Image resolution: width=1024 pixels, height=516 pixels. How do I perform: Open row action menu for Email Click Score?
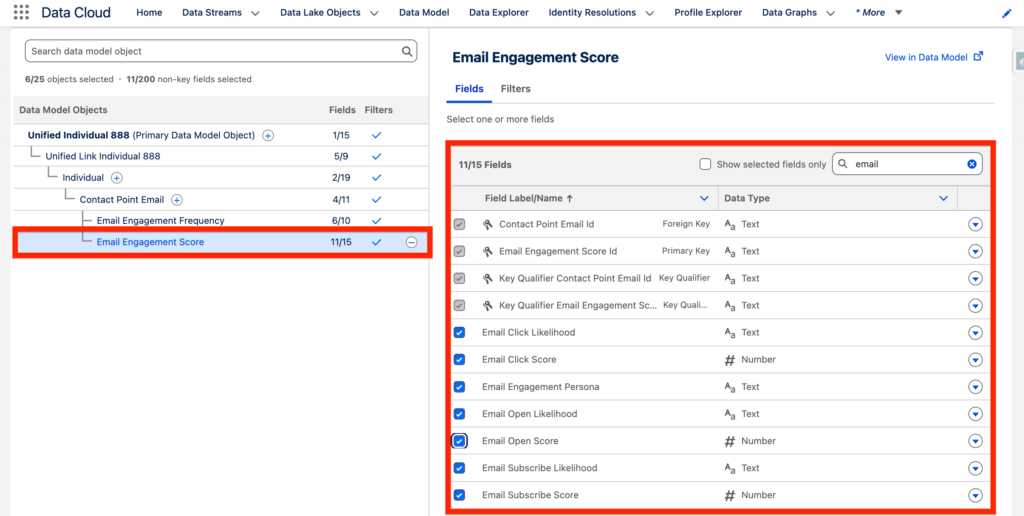click(975, 360)
